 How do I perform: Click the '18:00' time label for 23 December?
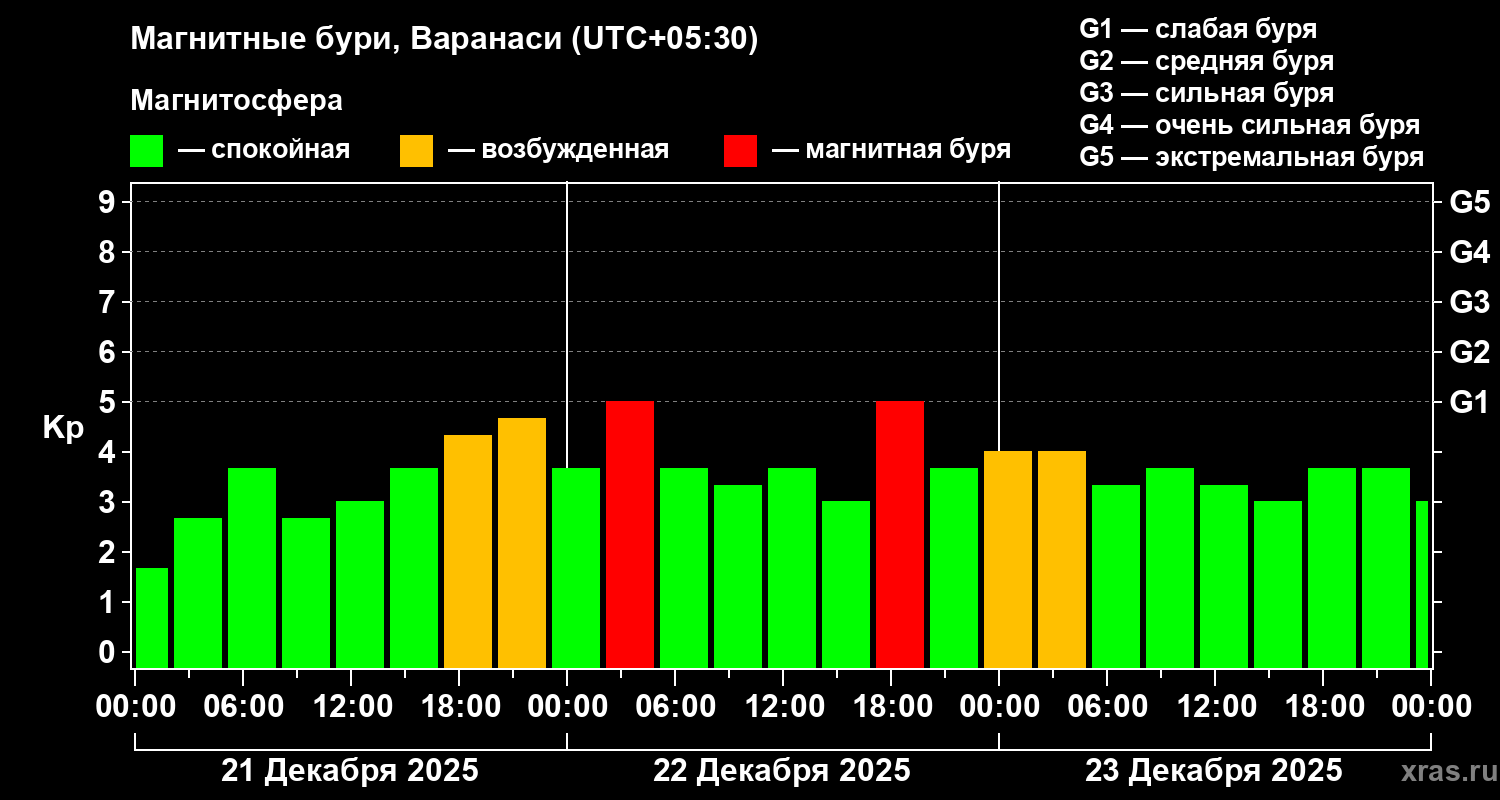(1323, 706)
